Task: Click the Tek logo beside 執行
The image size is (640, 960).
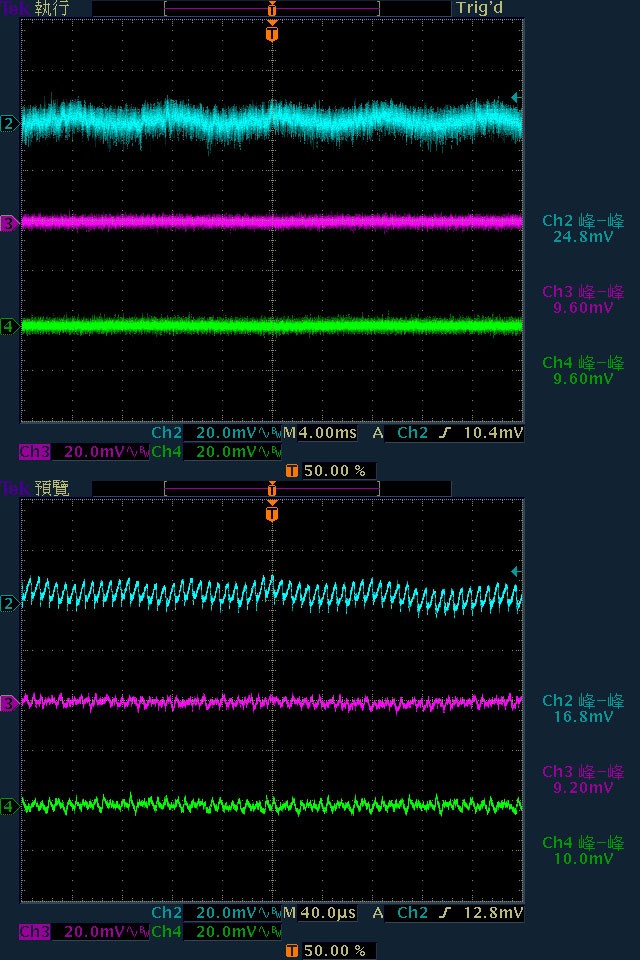Action: (x=15, y=9)
